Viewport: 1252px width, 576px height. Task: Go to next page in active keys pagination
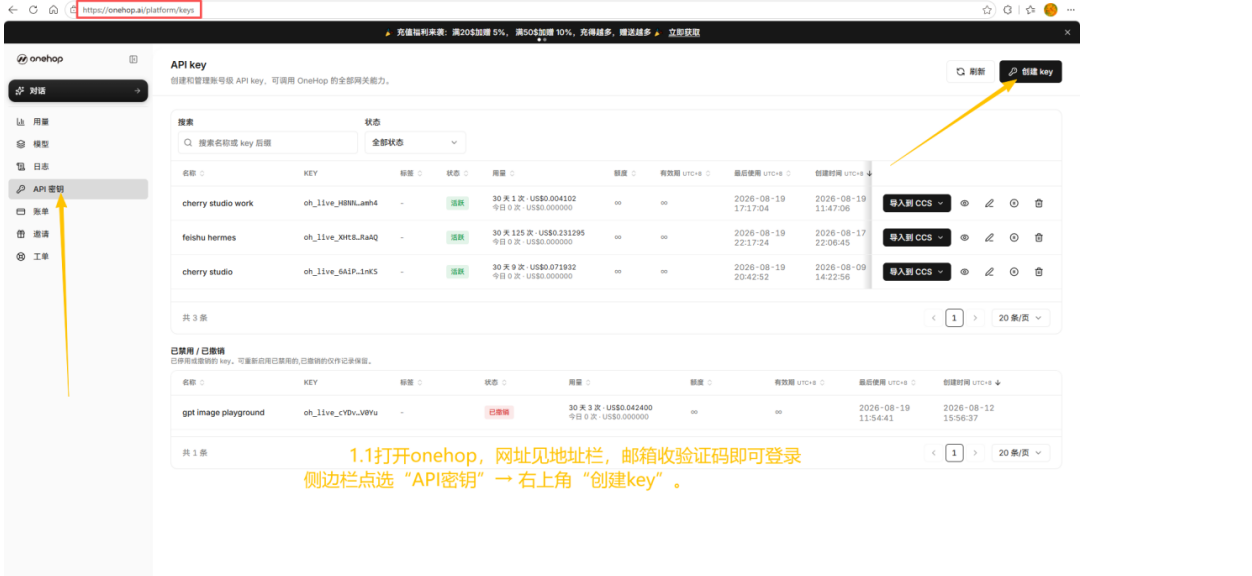coord(975,318)
